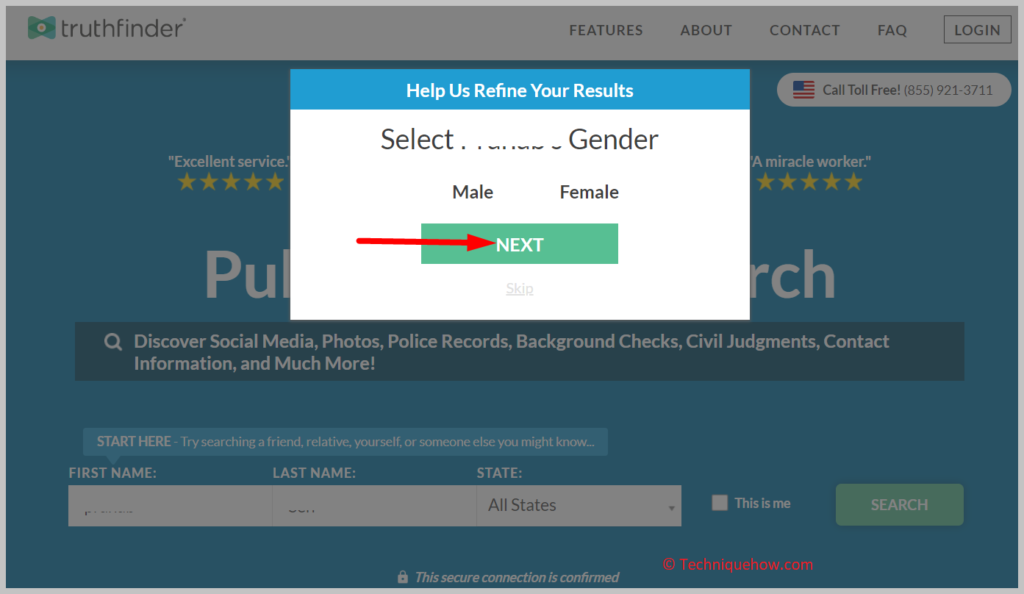Viewport: 1024px width, 594px height.
Task: Click the START HERE tooltip text
Action: pos(345,442)
